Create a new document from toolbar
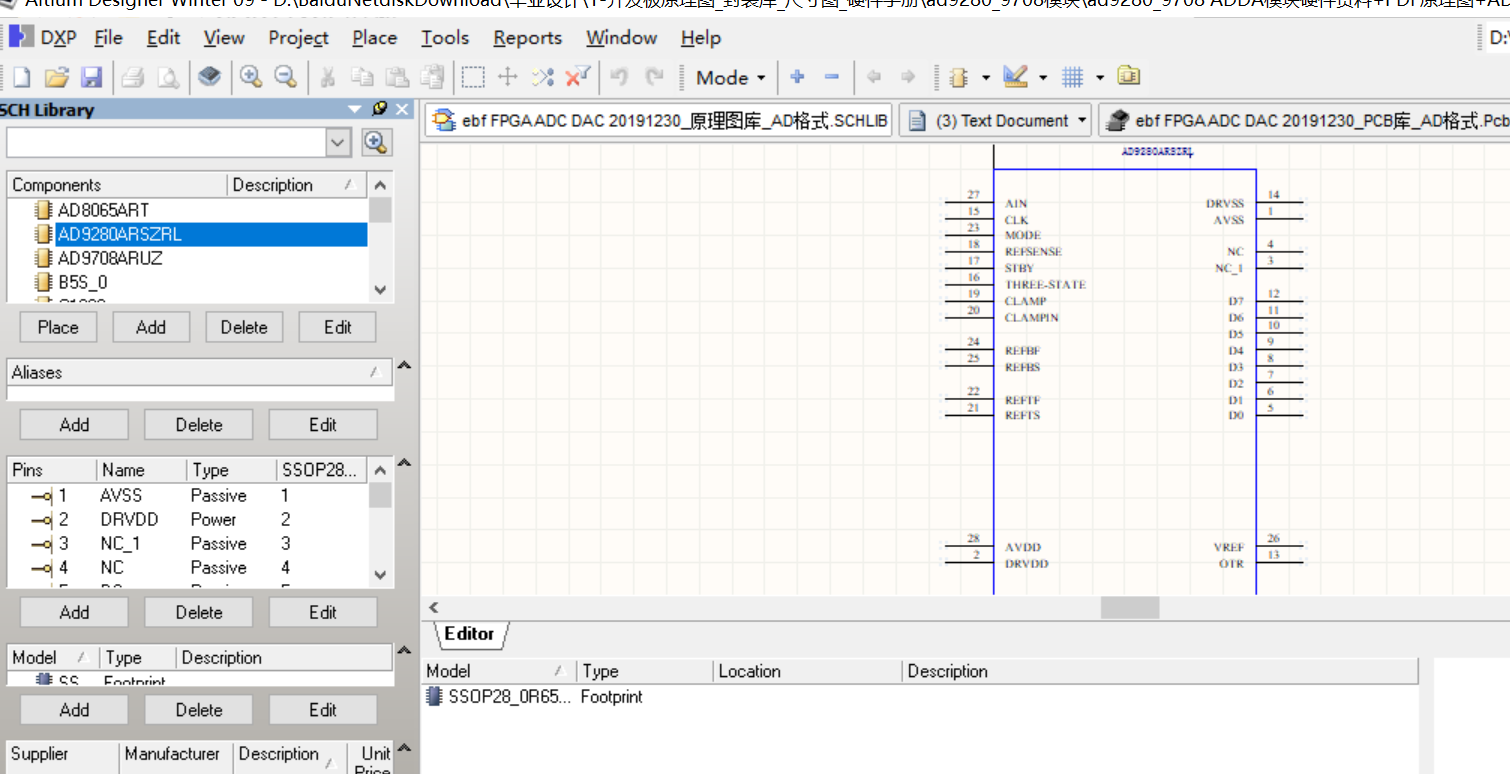 click(x=20, y=77)
